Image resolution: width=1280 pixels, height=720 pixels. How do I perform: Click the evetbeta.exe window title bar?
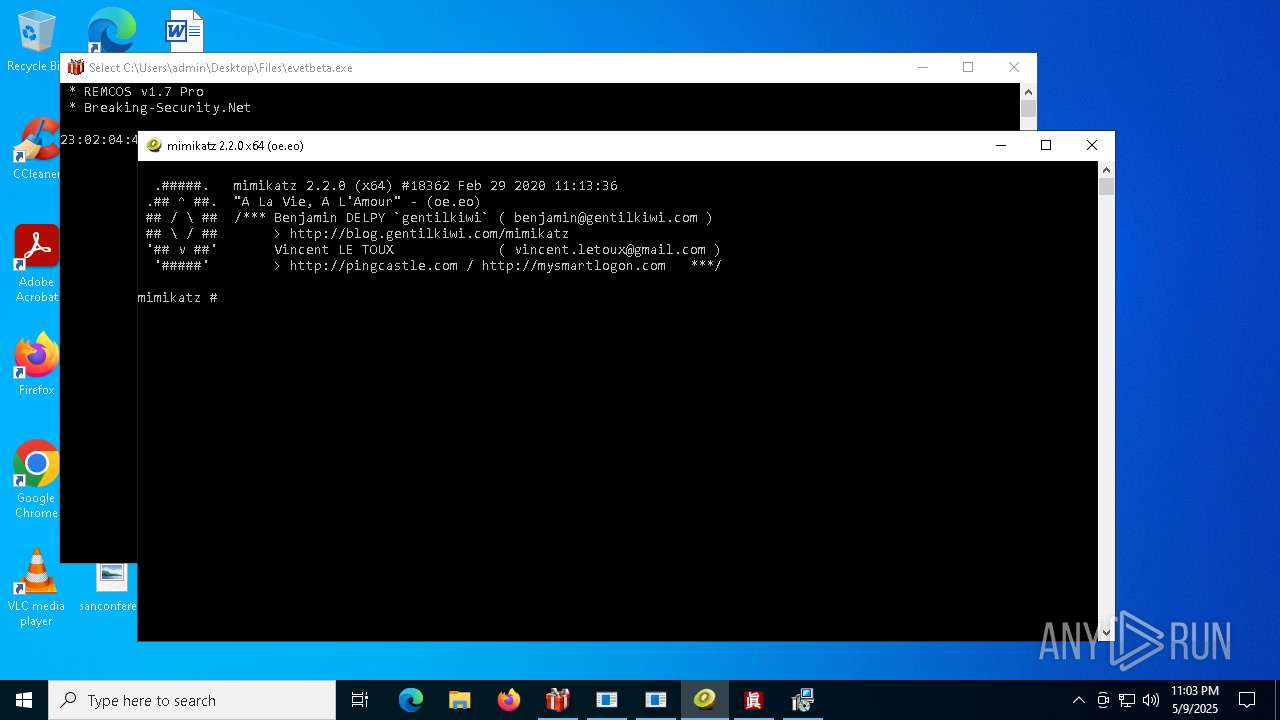coord(480,67)
